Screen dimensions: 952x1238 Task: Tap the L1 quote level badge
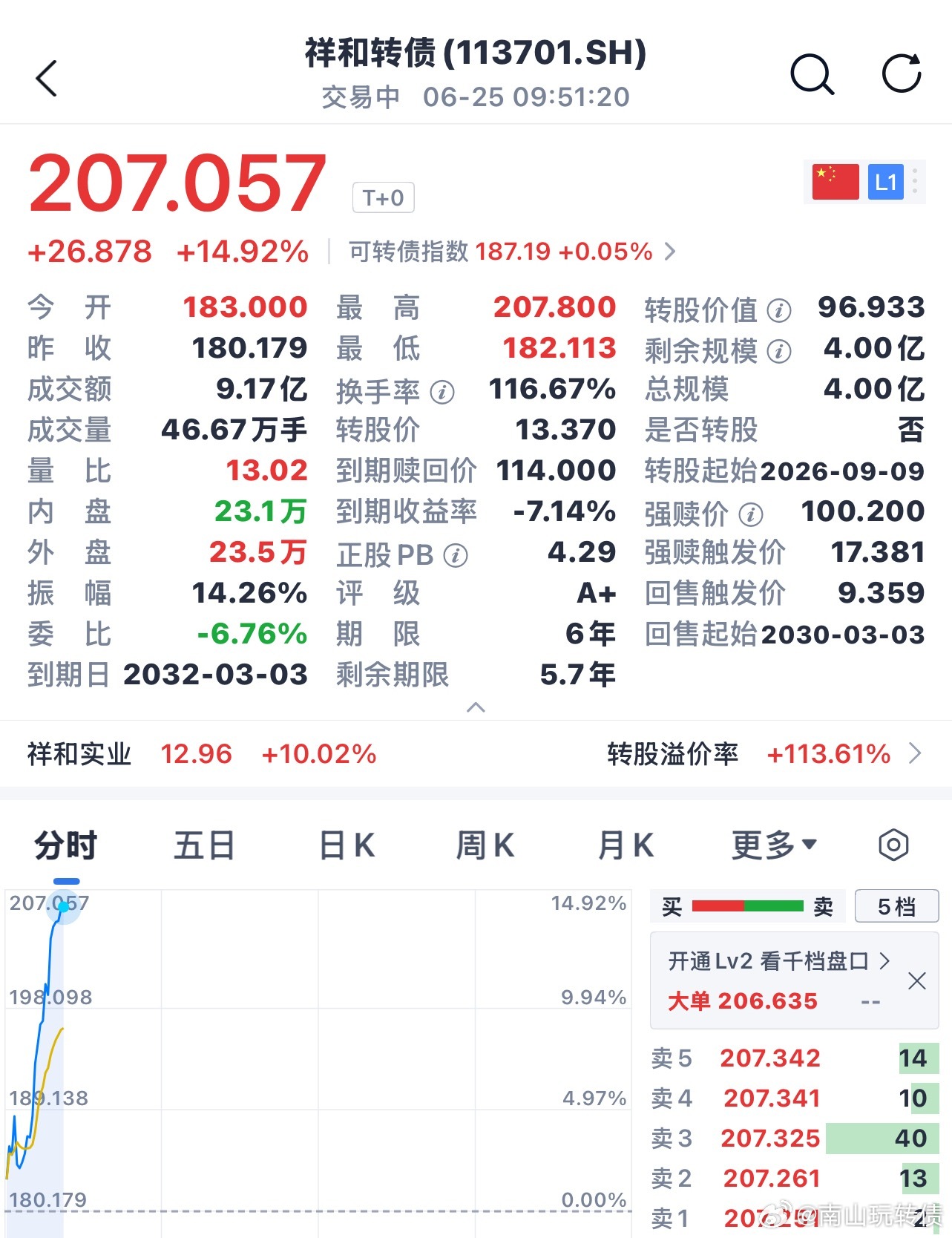click(886, 182)
